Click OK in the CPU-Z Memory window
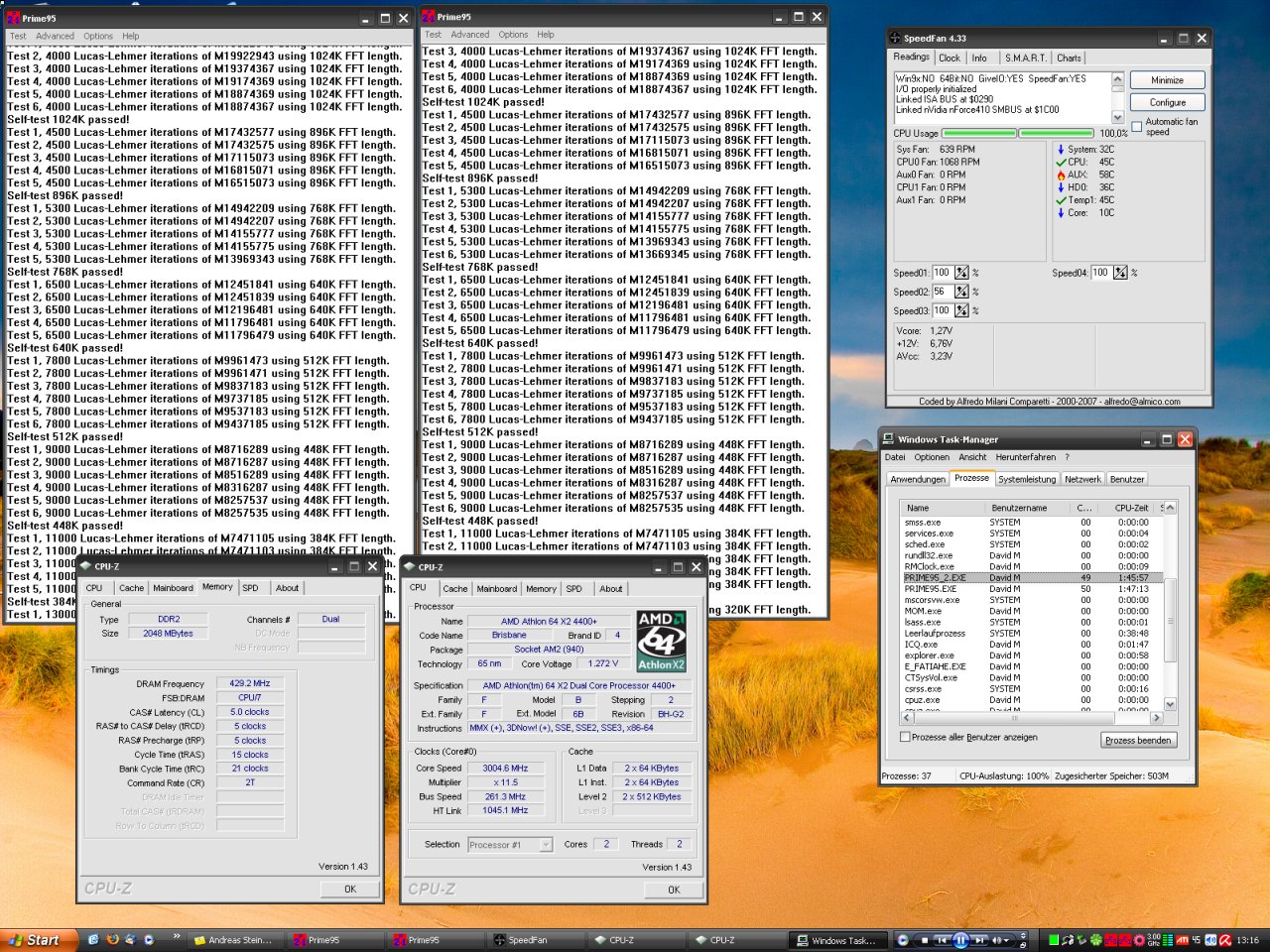1270x952 pixels. tap(349, 890)
